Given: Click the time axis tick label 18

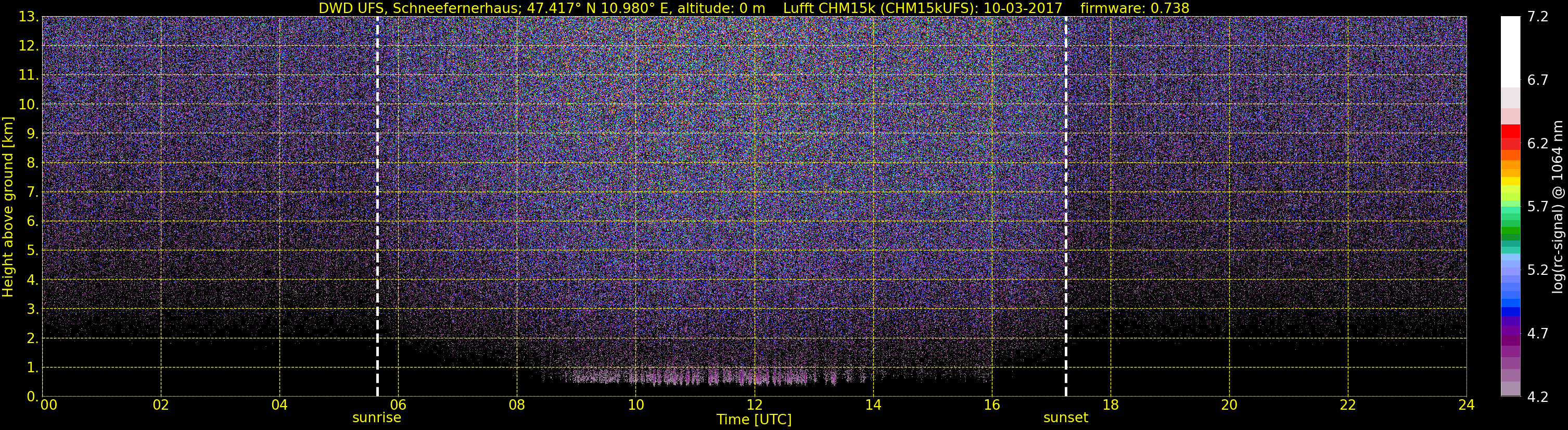Looking at the screenshot, I should pyautogui.click(x=1110, y=405).
